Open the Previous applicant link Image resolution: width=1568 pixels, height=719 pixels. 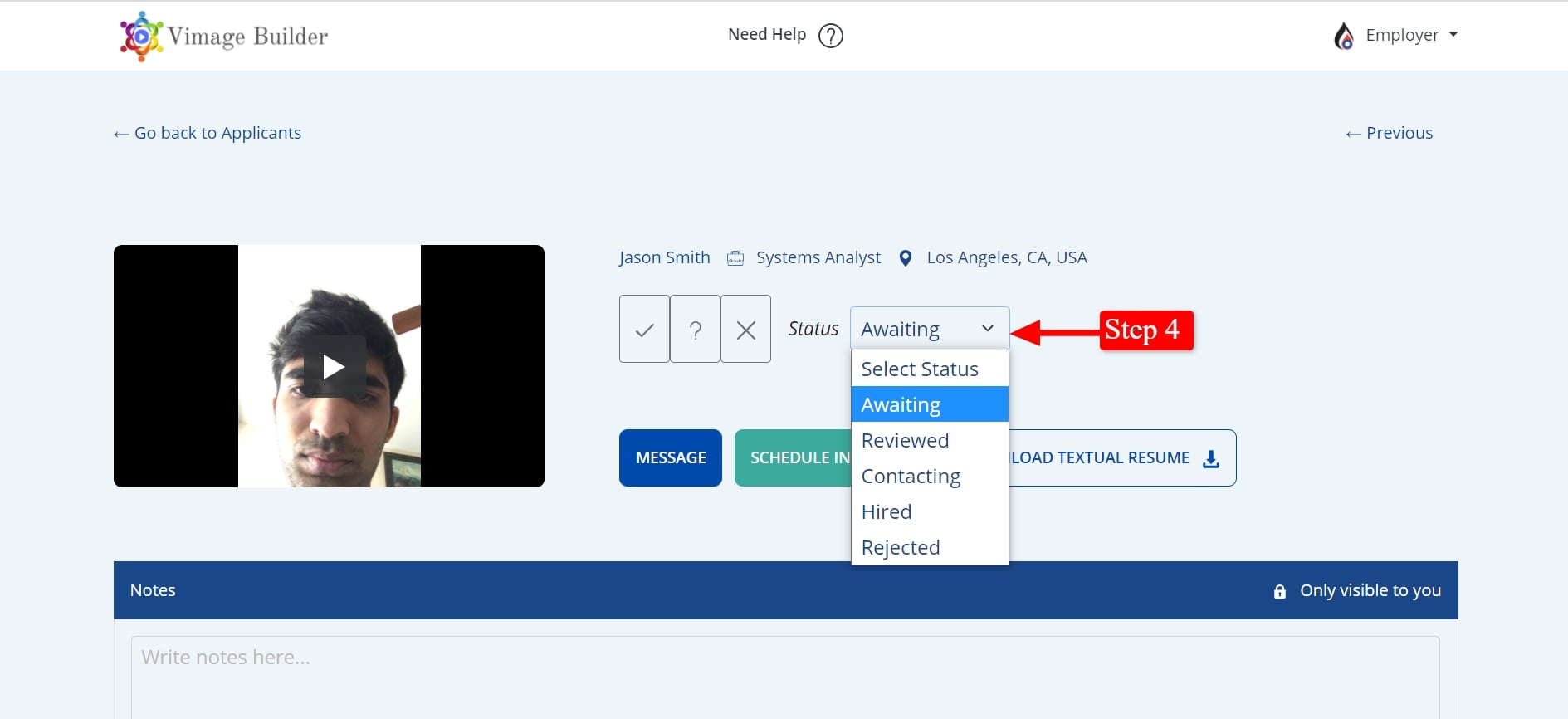[1389, 133]
